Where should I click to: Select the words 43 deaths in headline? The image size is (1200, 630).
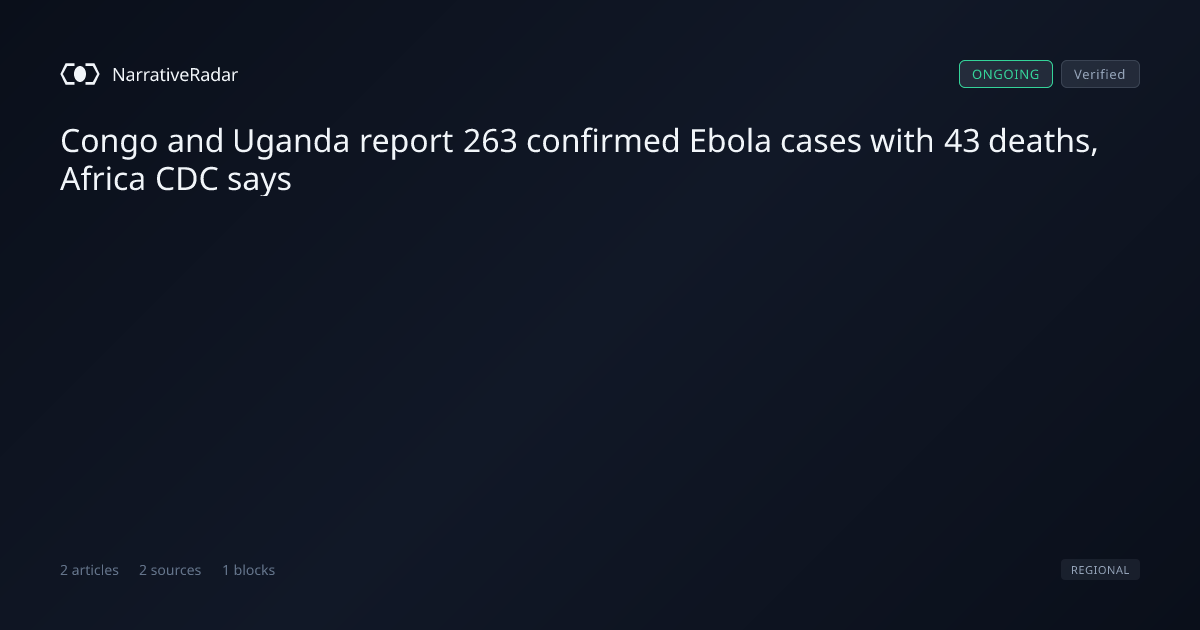coord(1017,143)
